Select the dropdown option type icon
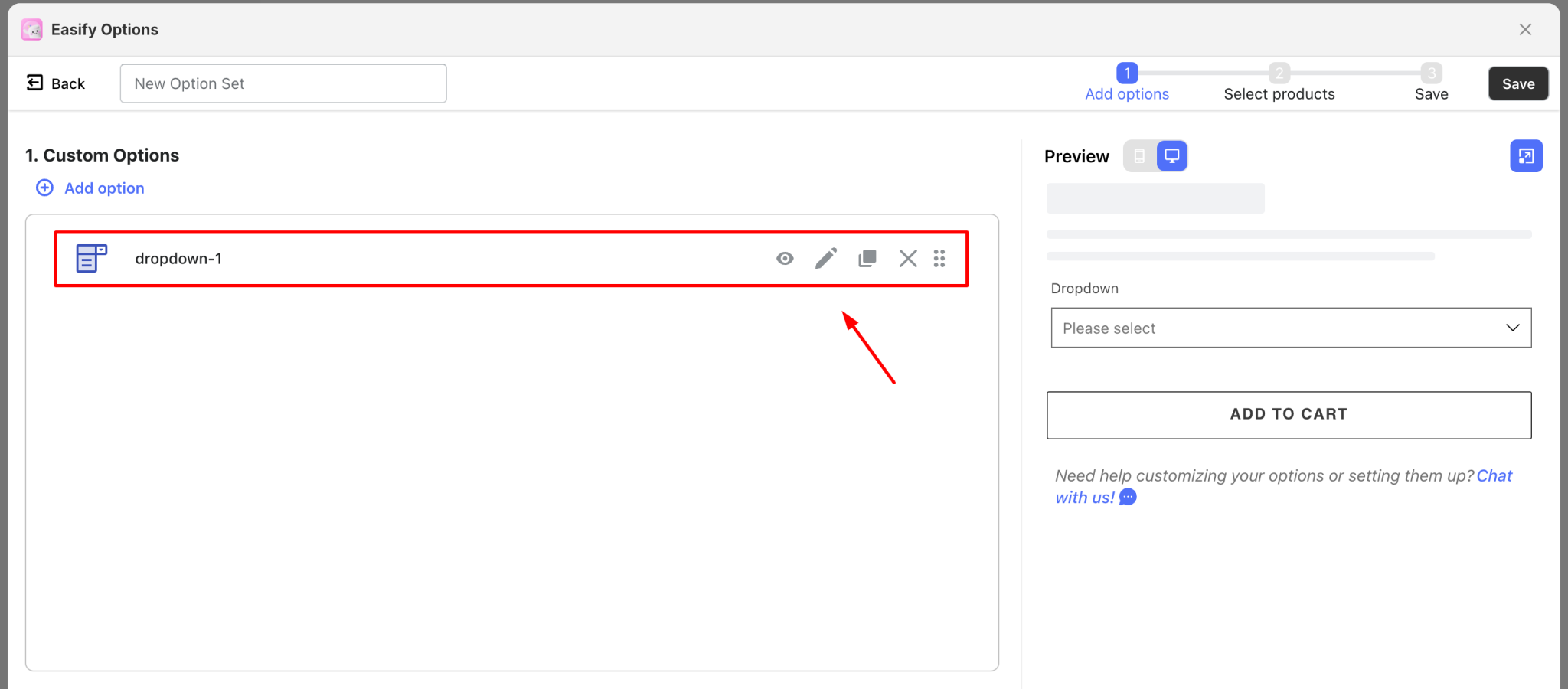 click(x=90, y=259)
